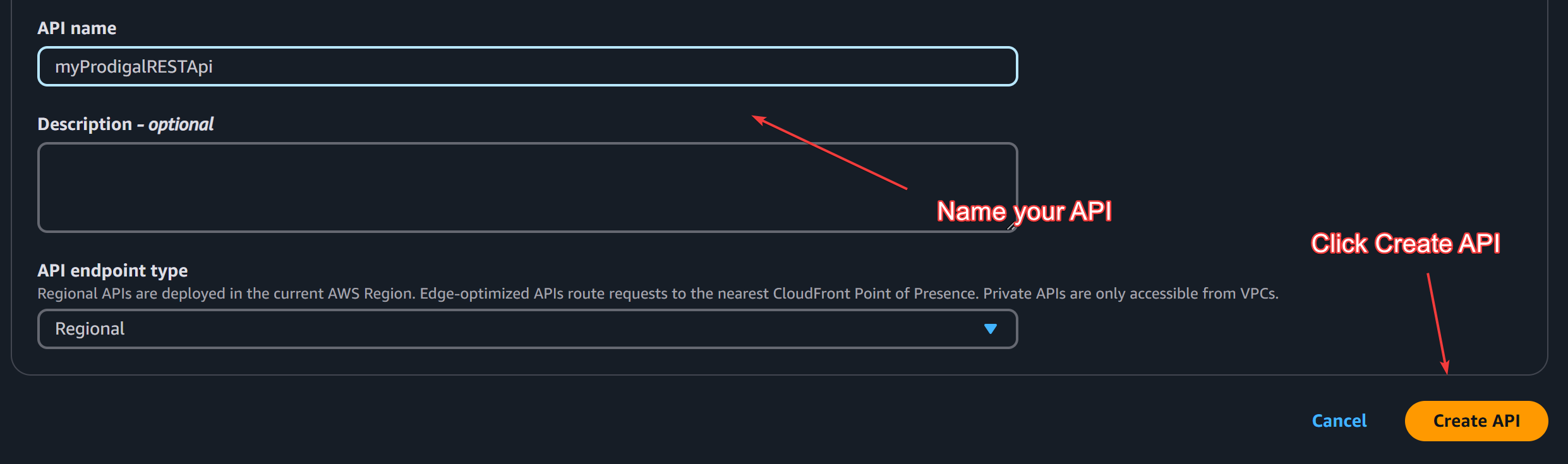Click the "API endpoint type" heading
The height and width of the screenshot is (464, 1568).
[112, 271]
